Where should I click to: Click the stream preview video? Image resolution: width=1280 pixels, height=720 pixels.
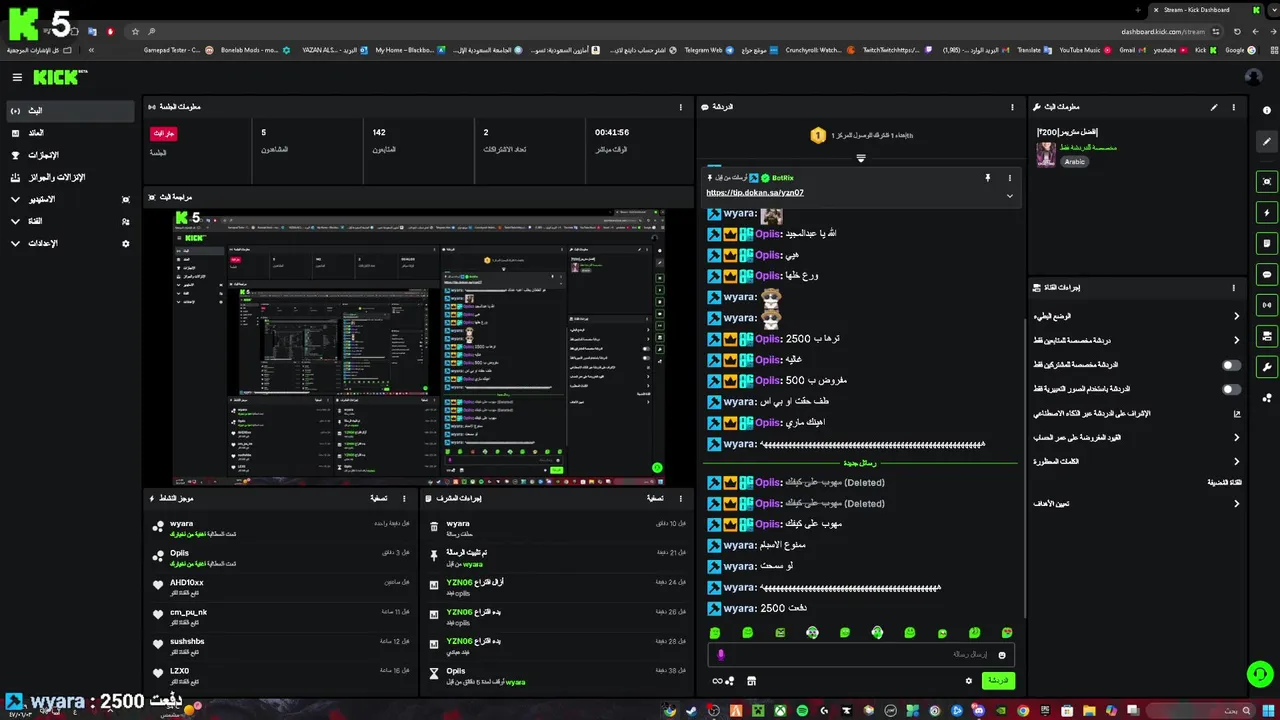click(x=419, y=346)
